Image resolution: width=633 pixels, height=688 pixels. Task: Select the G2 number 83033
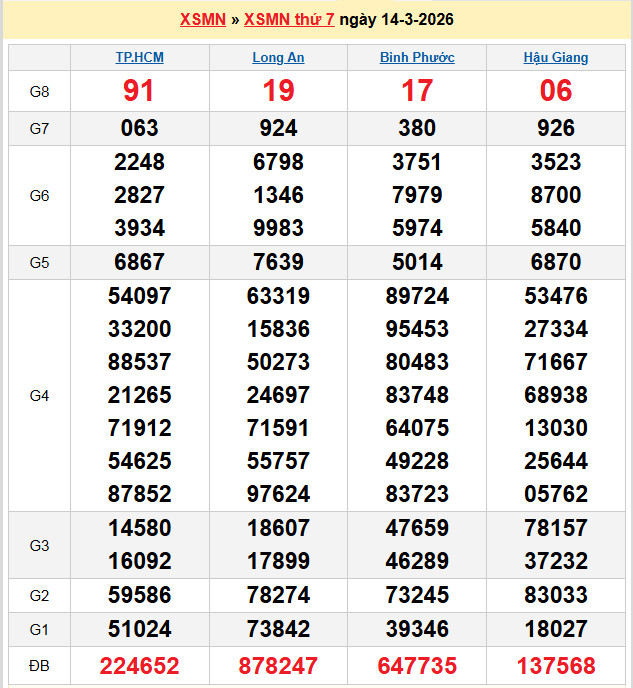556,596
